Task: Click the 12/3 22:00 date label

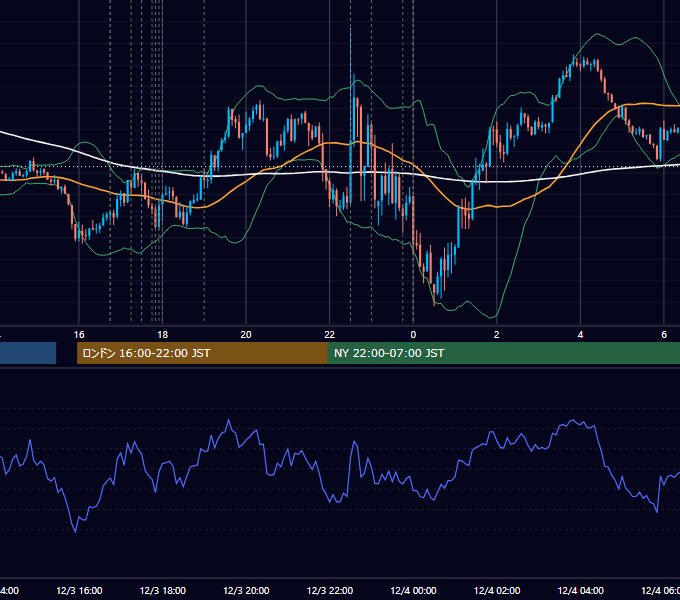Action: (330, 590)
